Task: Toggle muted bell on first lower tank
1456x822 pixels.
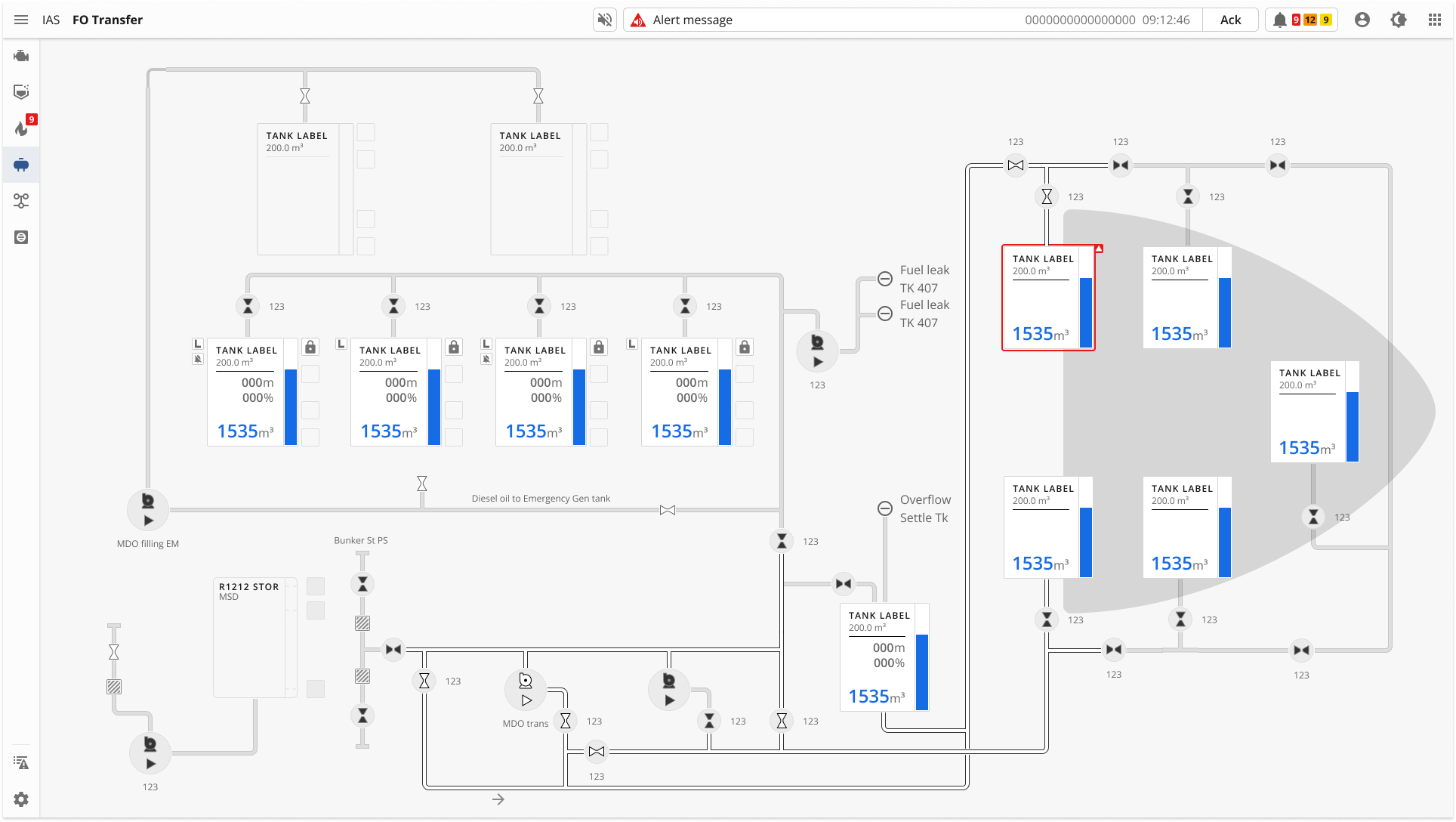Action: (198, 359)
